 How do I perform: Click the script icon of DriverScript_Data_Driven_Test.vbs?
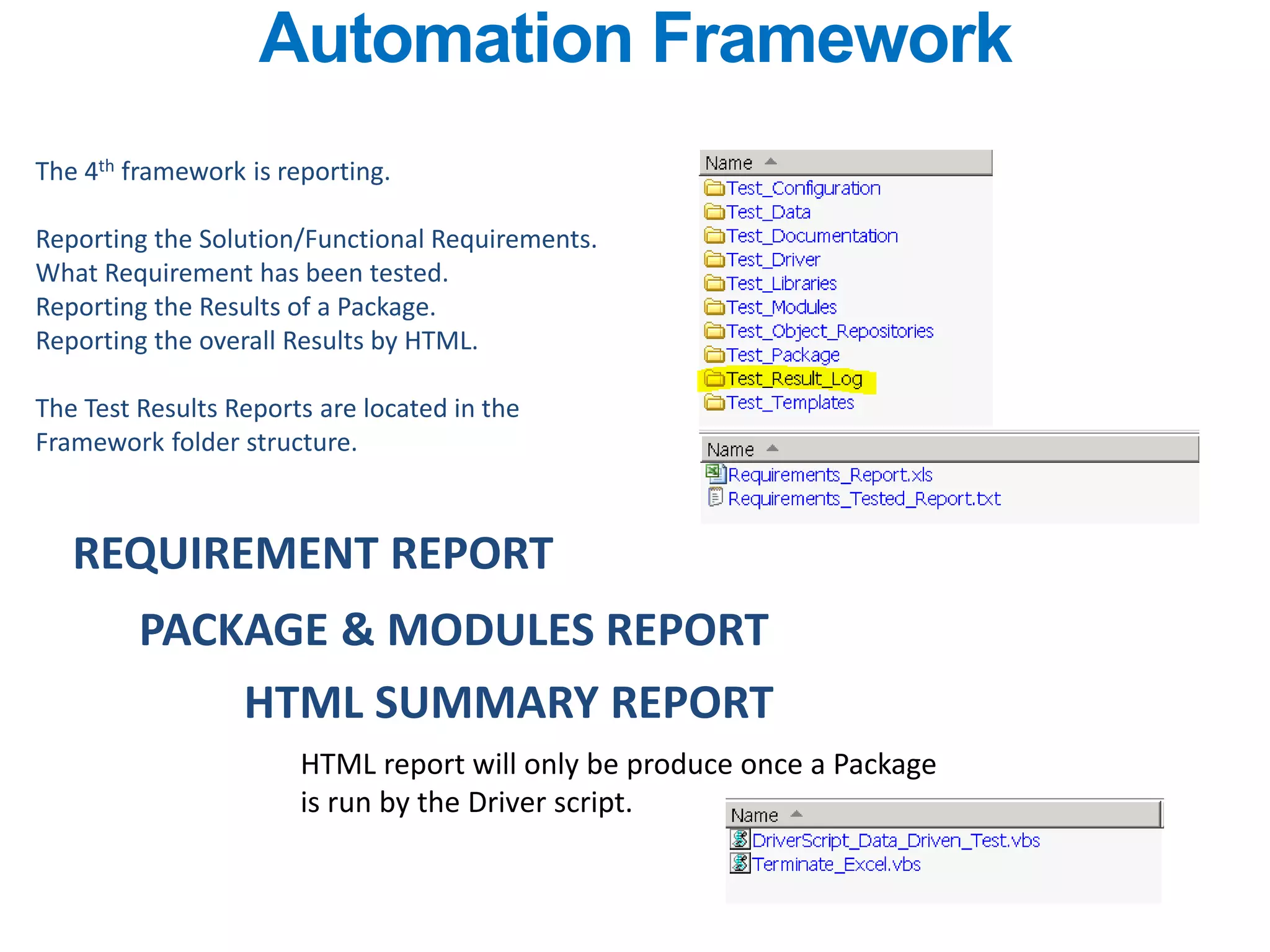click(740, 839)
